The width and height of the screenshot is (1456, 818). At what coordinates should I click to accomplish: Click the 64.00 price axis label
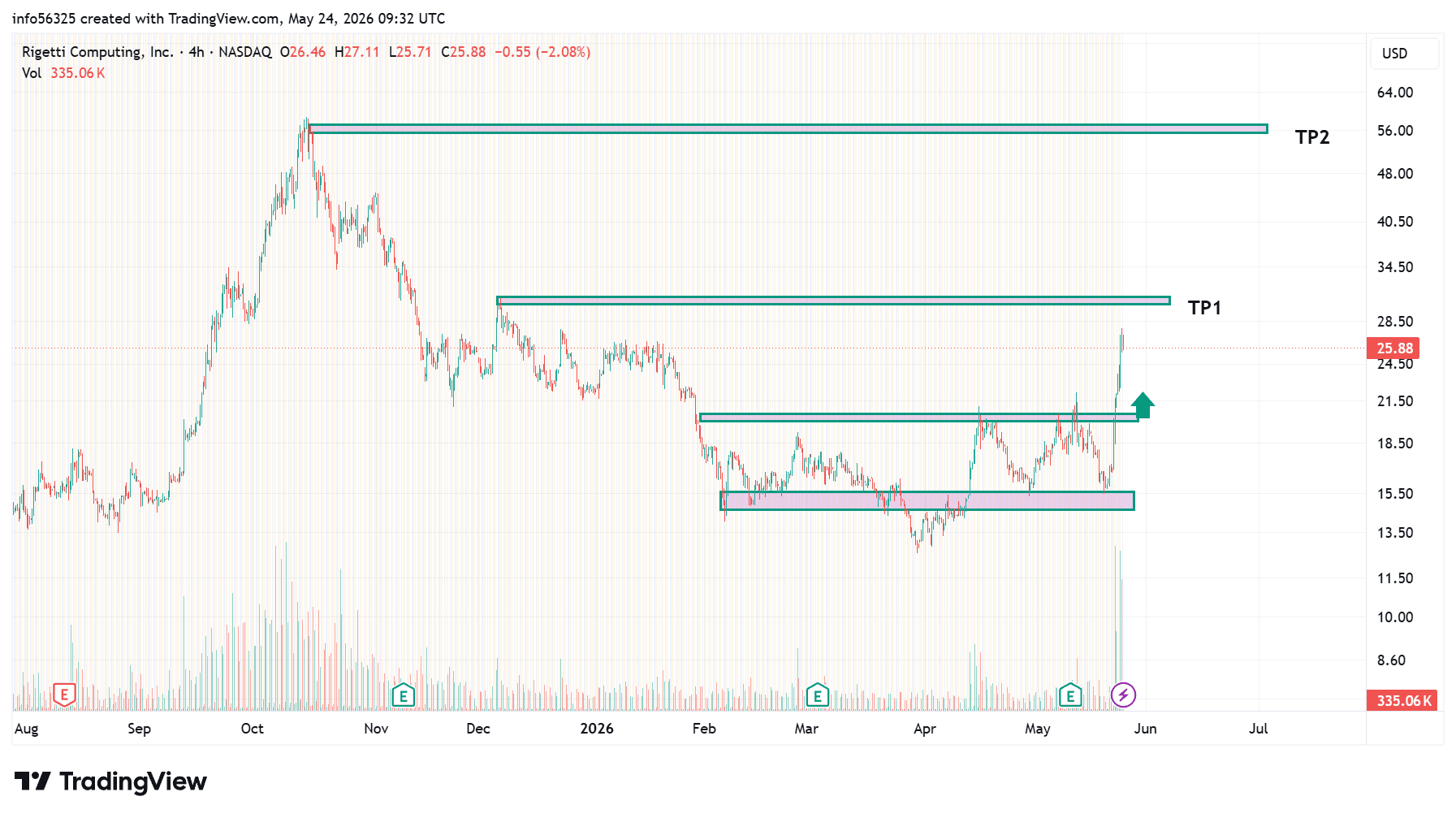click(x=1395, y=93)
